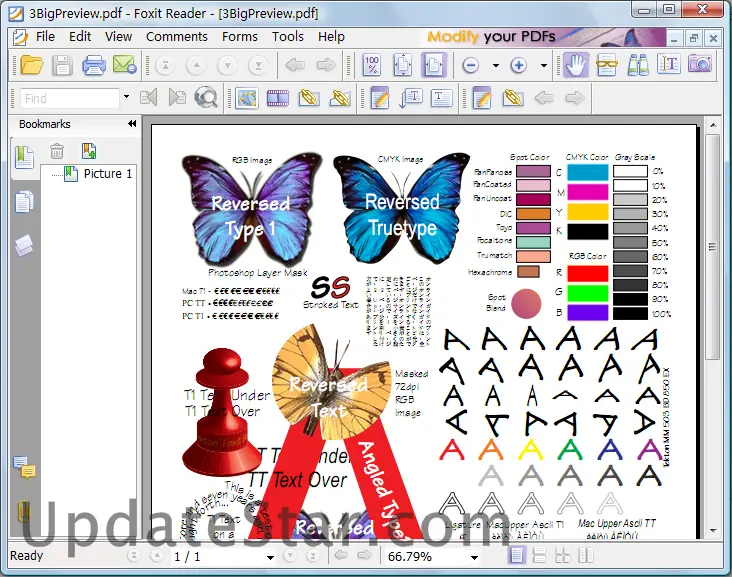Take a snapshot with camera icon
Screen dimensions: 732x577
700,64
